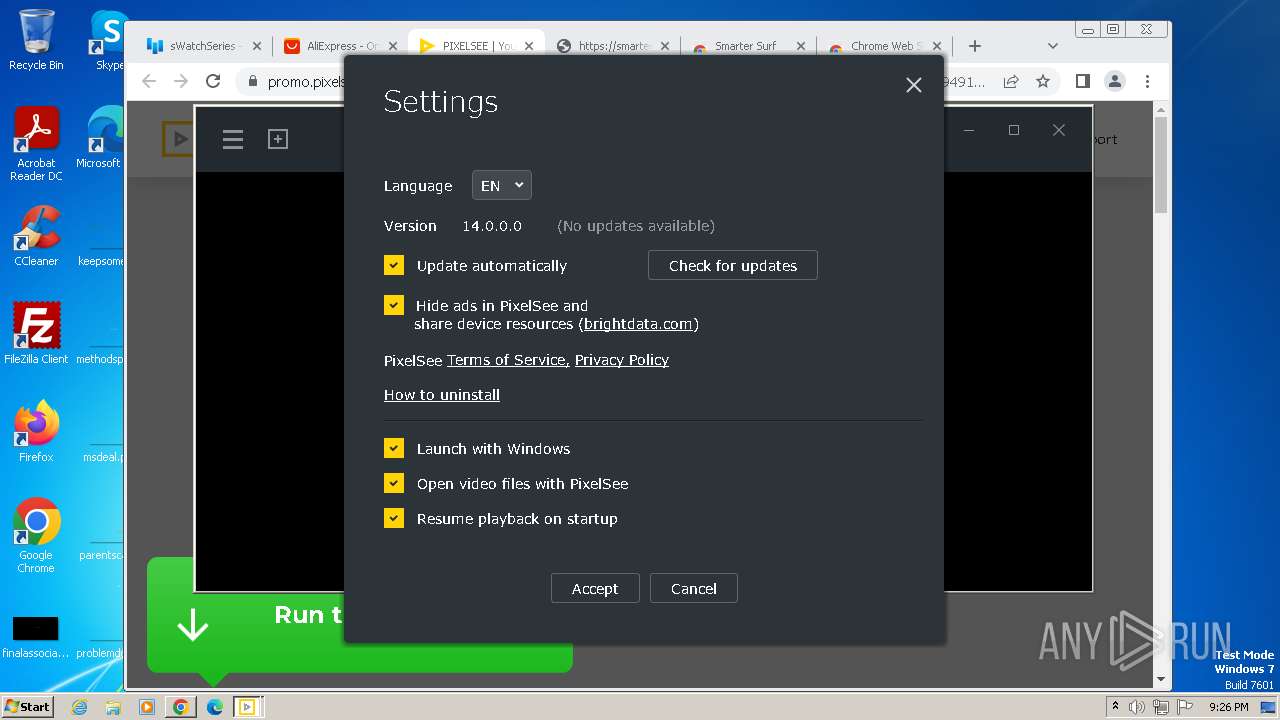Click the green Run download button
The height and width of the screenshot is (720, 1280).
click(x=359, y=615)
